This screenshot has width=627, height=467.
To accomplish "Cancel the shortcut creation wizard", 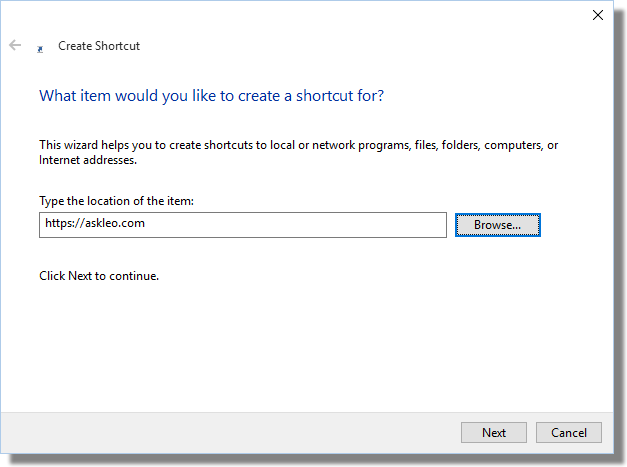I will 569,433.
